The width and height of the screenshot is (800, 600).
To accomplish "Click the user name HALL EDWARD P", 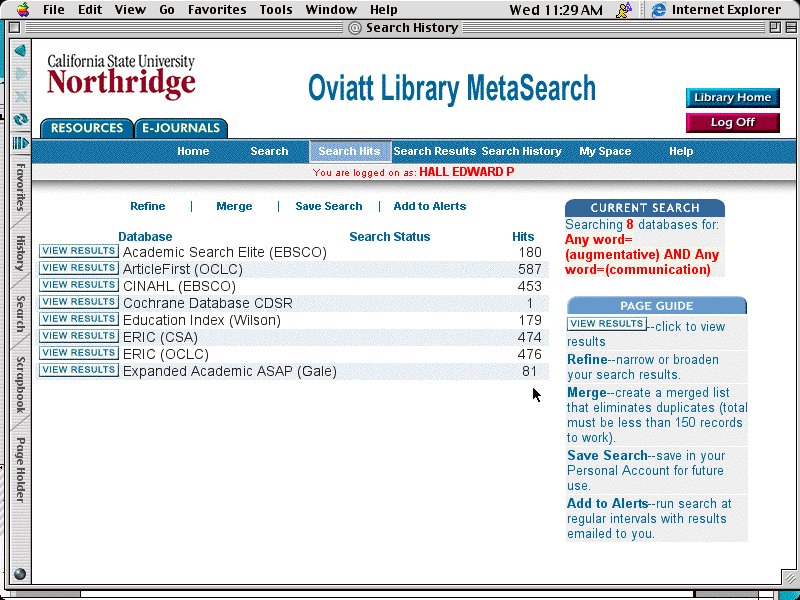I will [x=466, y=172].
